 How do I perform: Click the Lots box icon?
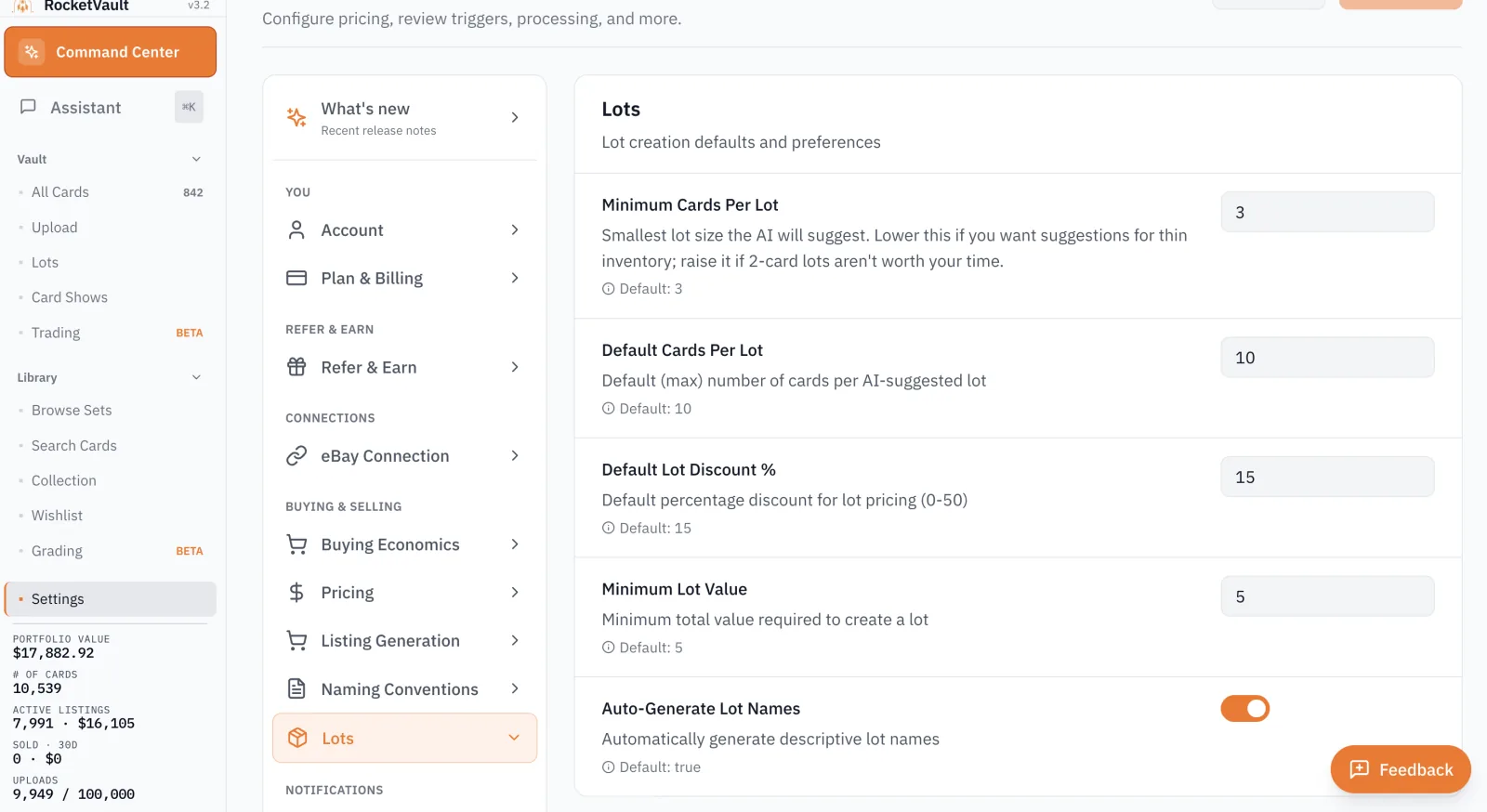click(297, 738)
